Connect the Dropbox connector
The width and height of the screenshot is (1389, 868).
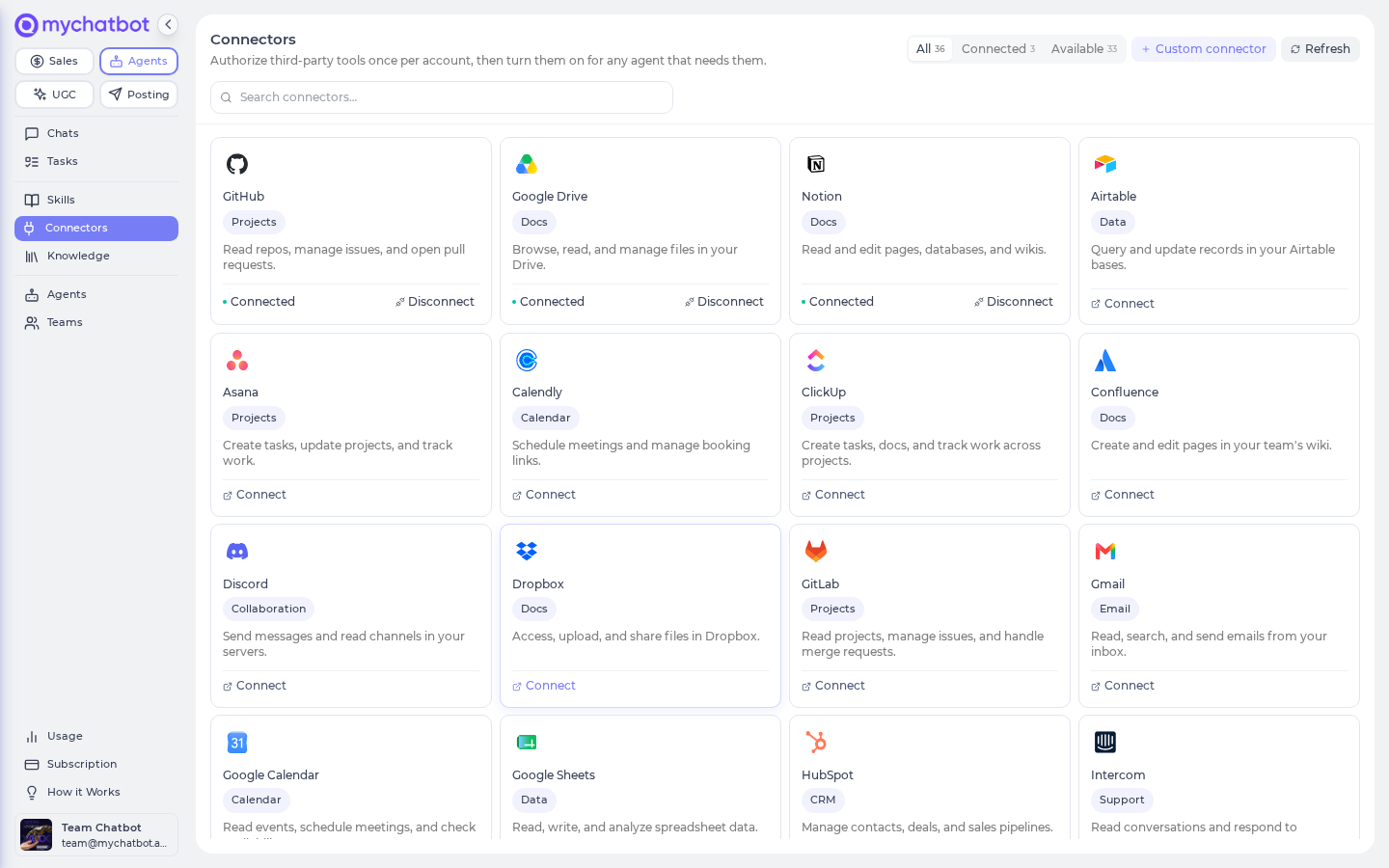544,686
